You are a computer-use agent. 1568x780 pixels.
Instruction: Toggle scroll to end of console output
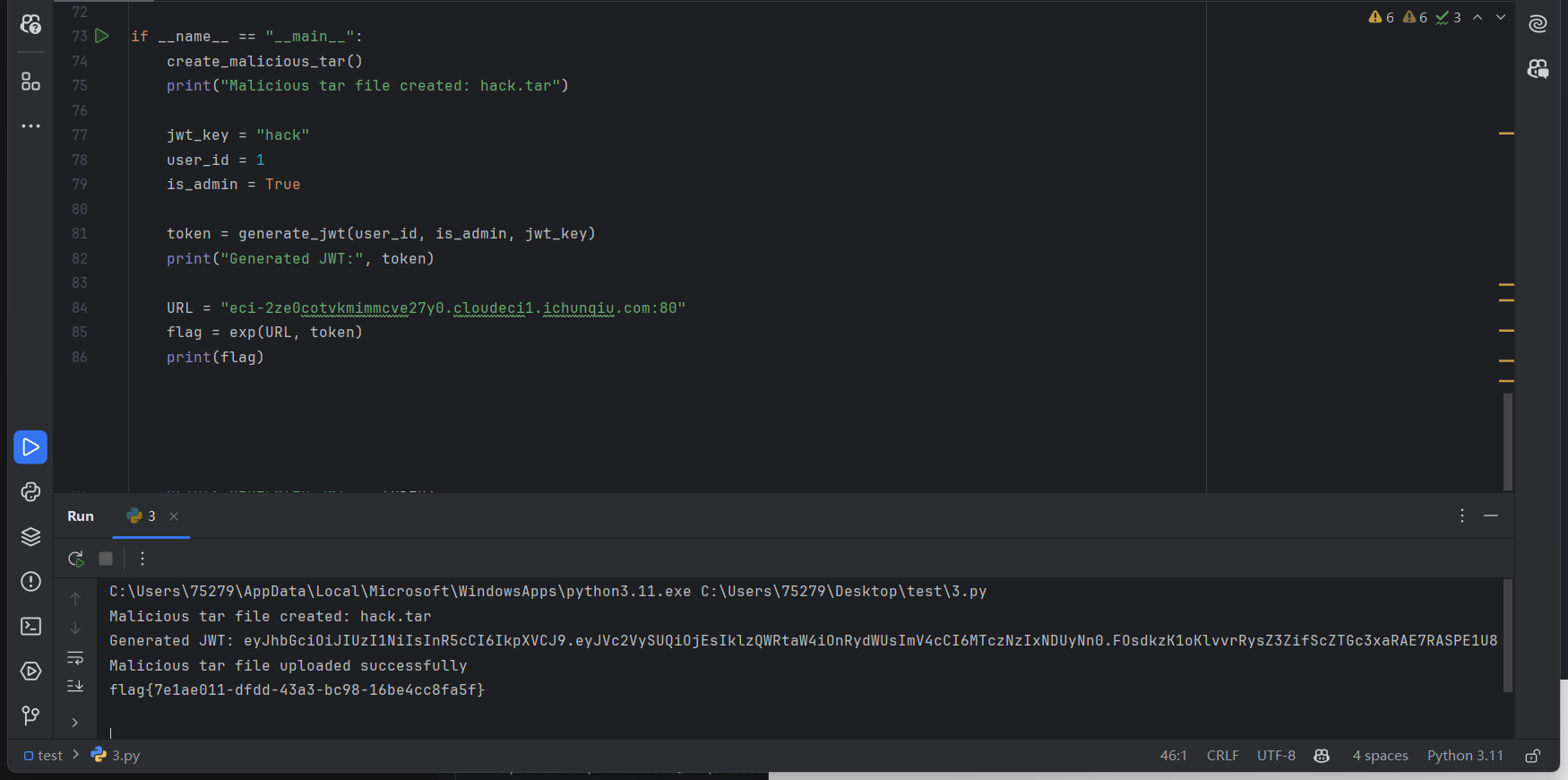click(75, 687)
